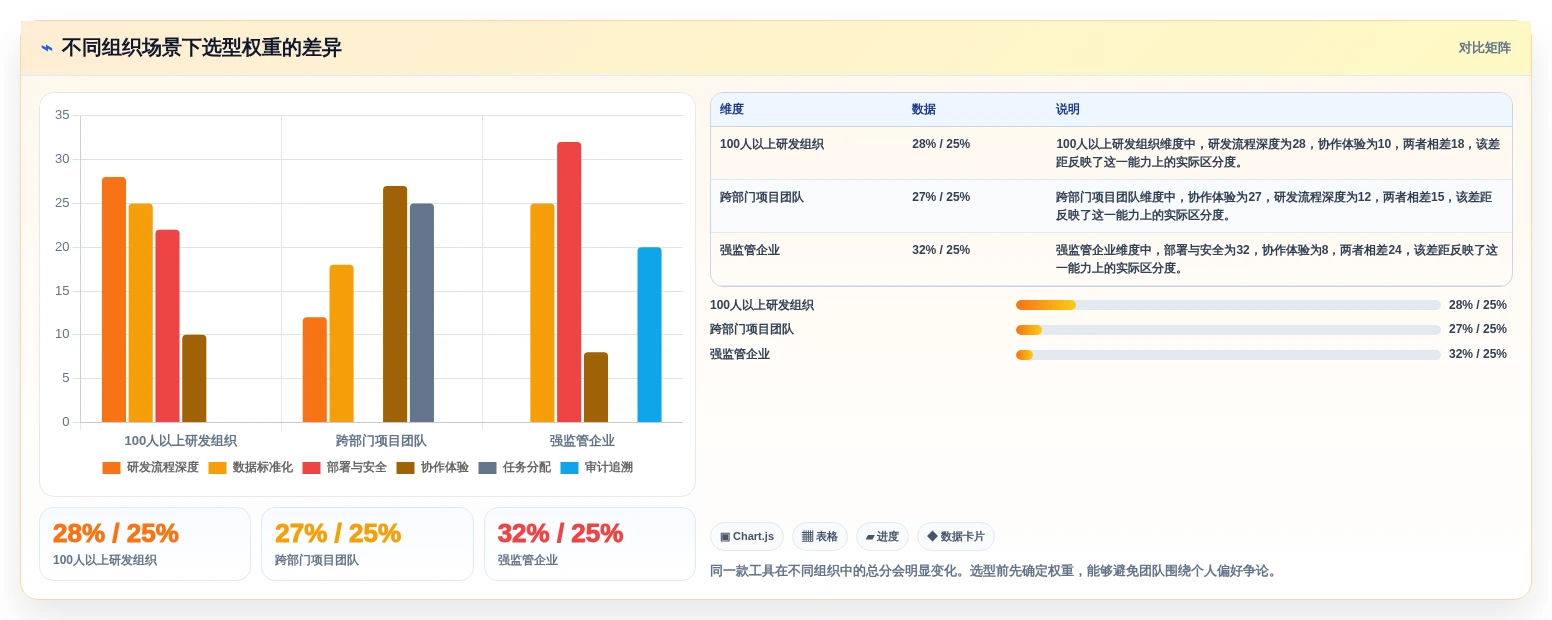Click the tall red 部署与安全 bar for 强监管企业
The image size is (1552, 620).
[569, 282]
